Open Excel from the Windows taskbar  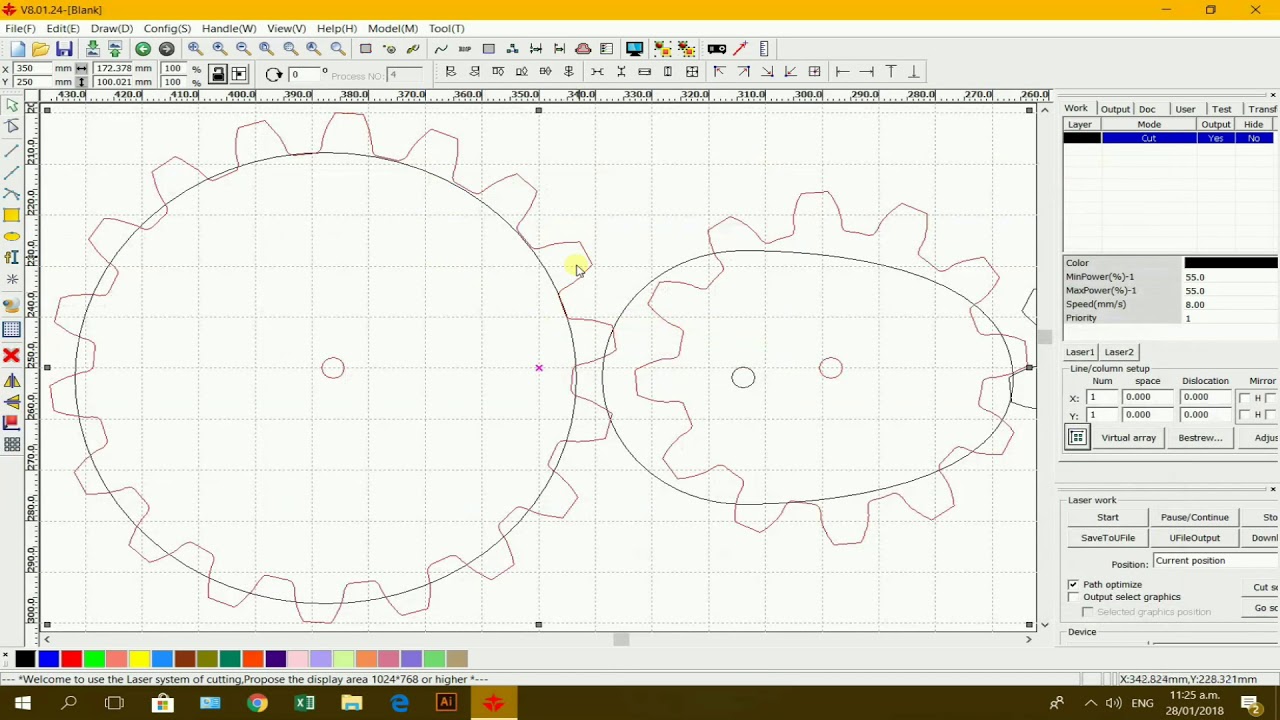[x=305, y=703]
